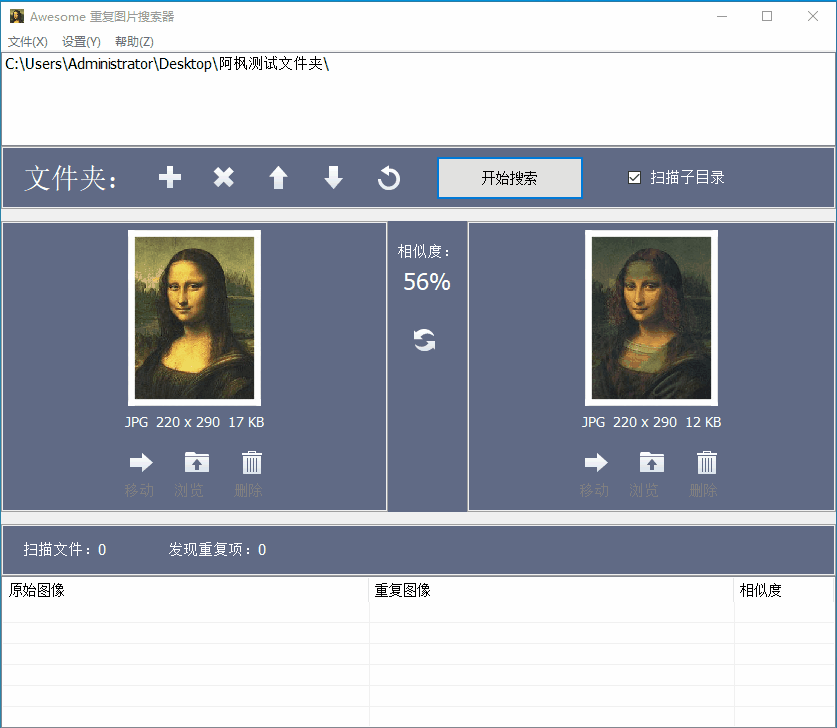The height and width of the screenshot is (728, 837).
Task: Select the 阿枫测试文件夹 folder path entry
Action: 167,64
